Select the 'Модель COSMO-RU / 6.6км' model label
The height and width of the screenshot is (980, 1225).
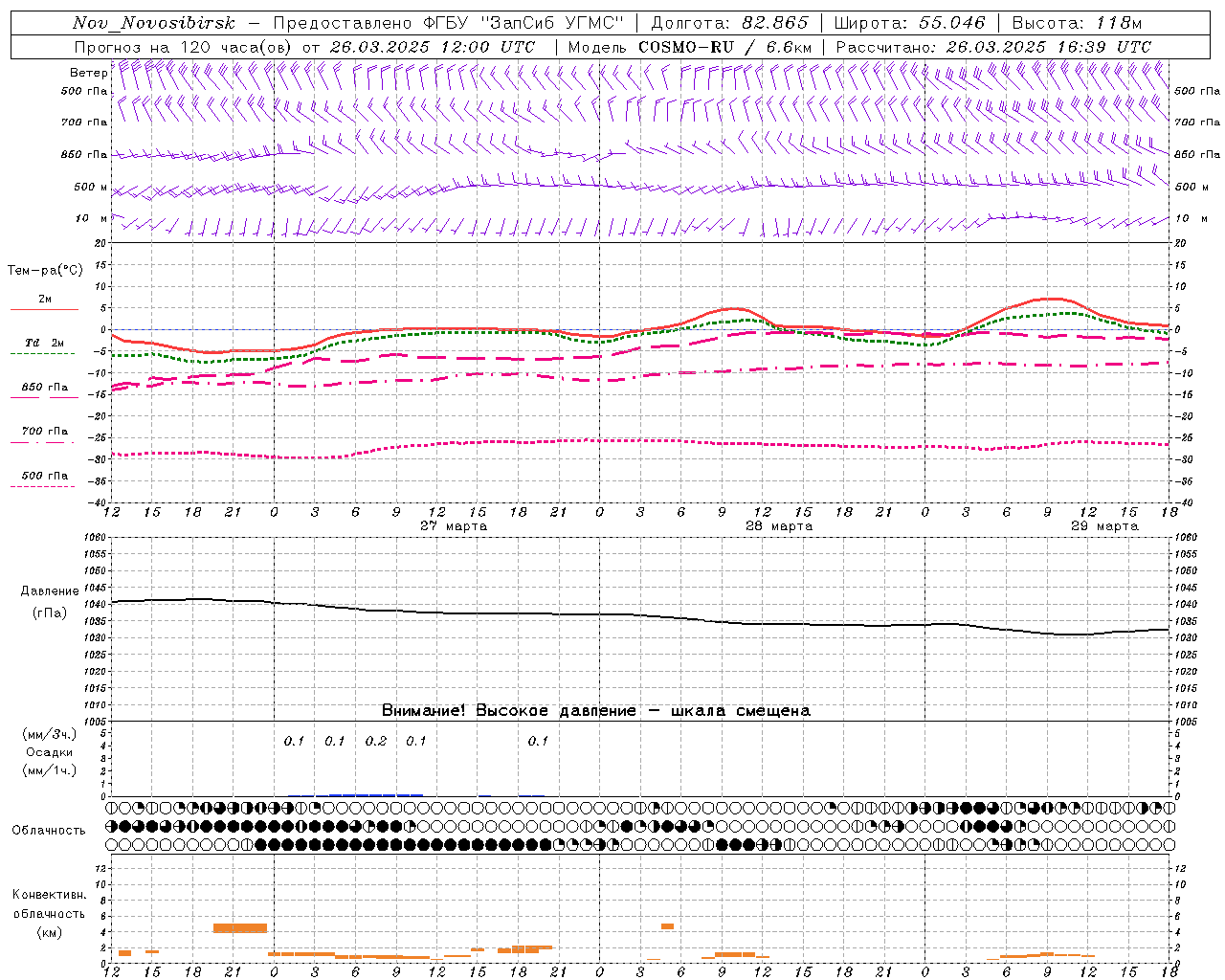[x=690, y=47]
